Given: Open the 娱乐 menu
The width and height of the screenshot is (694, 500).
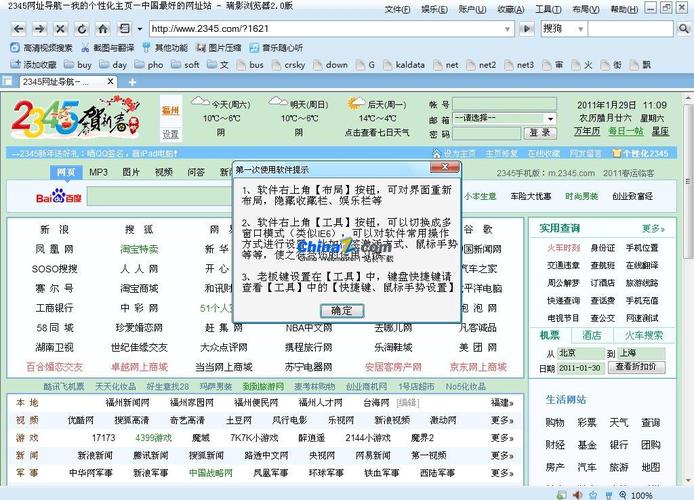Looking at the screenshot, I should coord(434,9).
